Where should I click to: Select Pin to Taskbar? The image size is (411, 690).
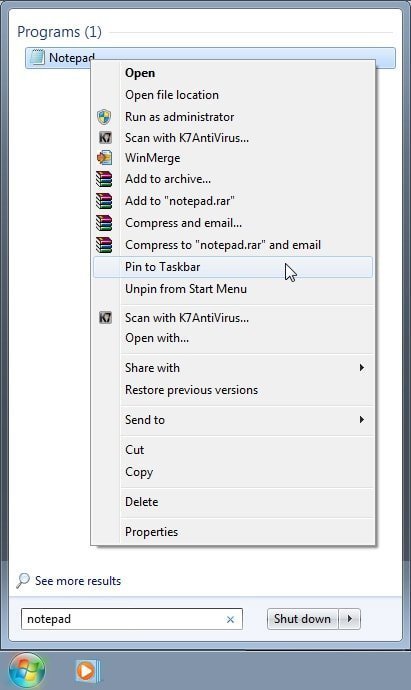coord(233,267)
